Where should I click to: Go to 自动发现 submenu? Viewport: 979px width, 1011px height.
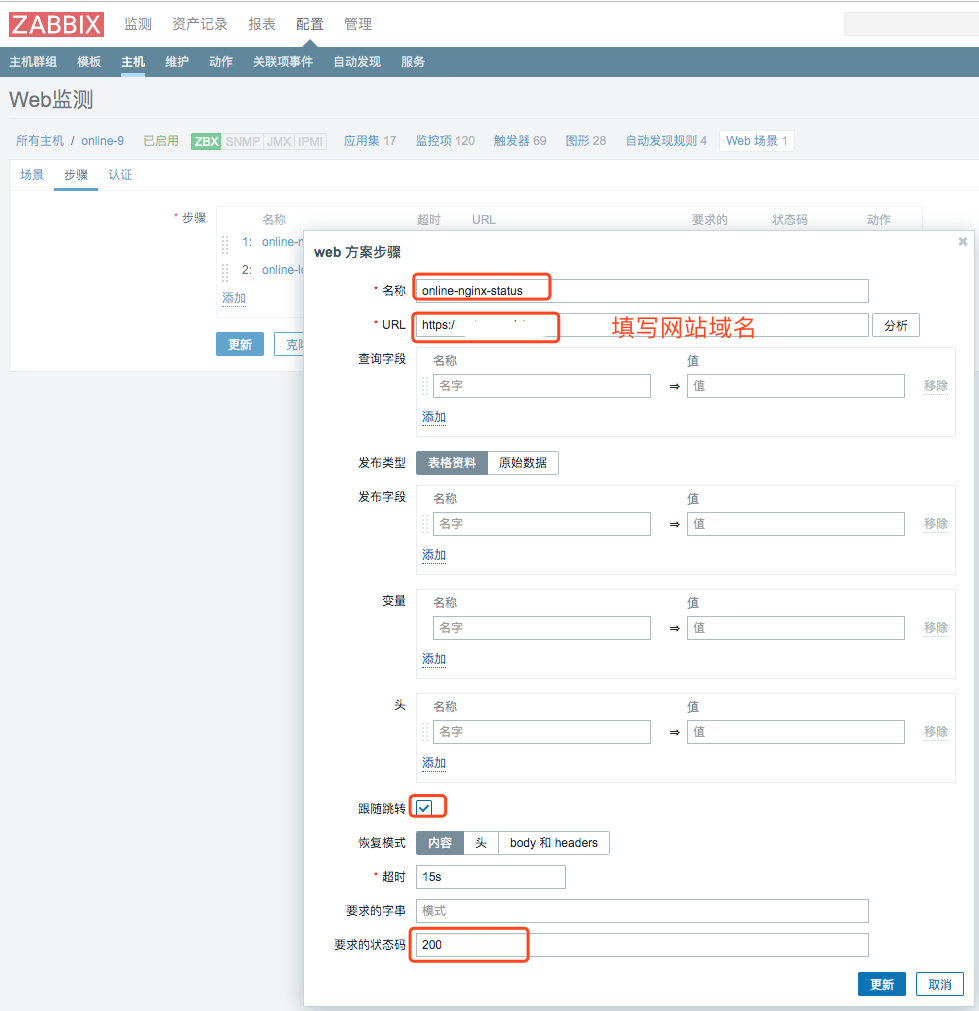pos(357,62)
